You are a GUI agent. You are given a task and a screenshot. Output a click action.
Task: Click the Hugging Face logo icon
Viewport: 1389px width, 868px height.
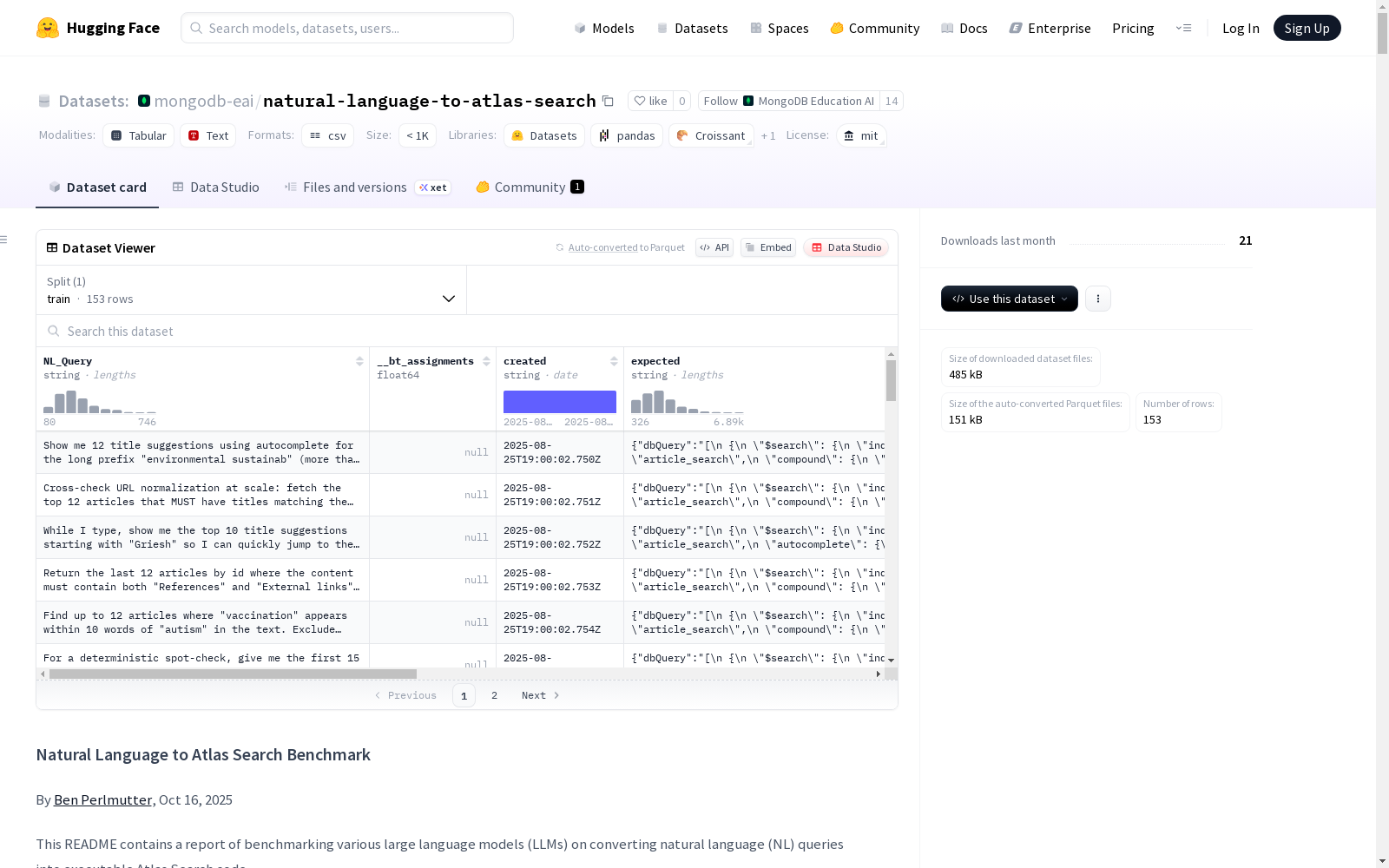[48, 28]
